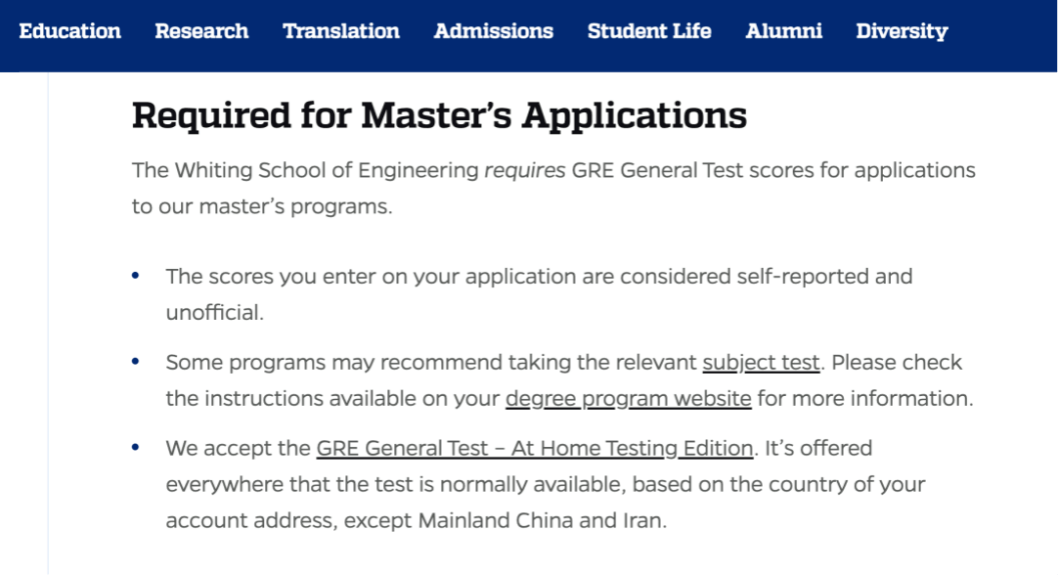Click the word unofficial in first bullet

click(x=214, y=313)
